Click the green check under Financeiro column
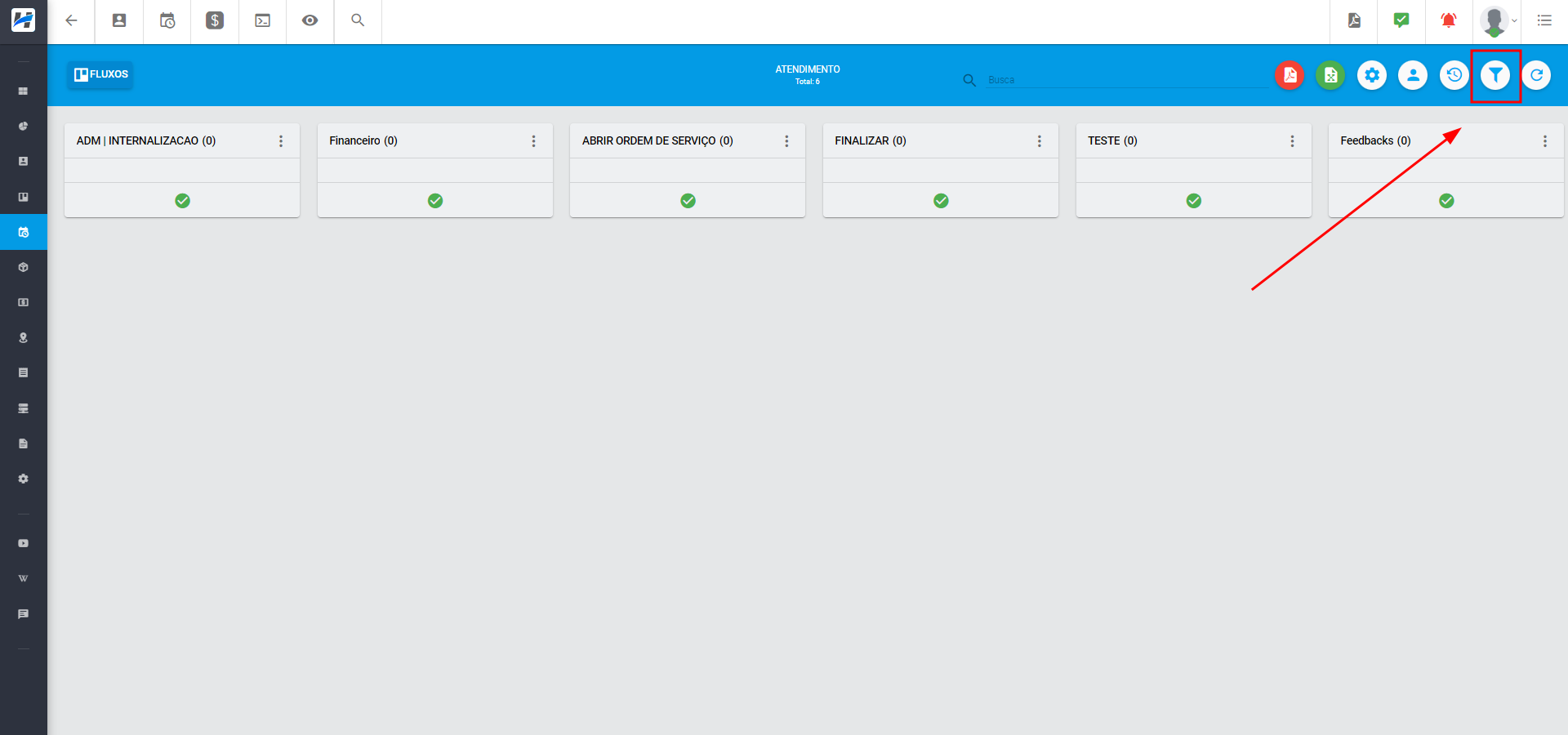This screenshot has height=735, width=1568. tap(435, 201)
